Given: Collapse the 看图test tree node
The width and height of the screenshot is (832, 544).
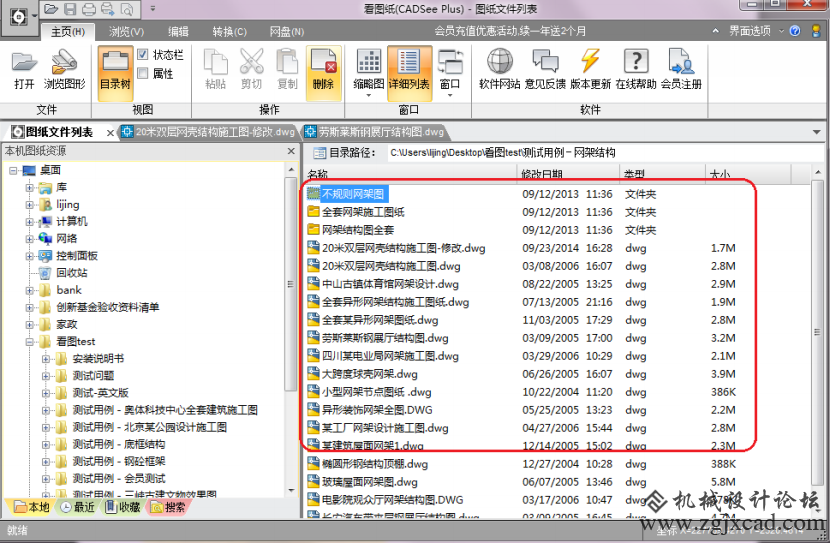Looking at the screenshot, I should 30,342.
